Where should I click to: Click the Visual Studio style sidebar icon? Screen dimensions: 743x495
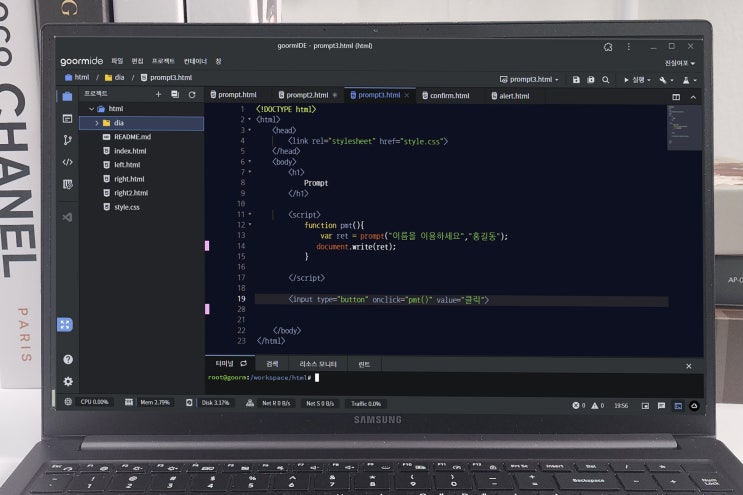point(67,217)
